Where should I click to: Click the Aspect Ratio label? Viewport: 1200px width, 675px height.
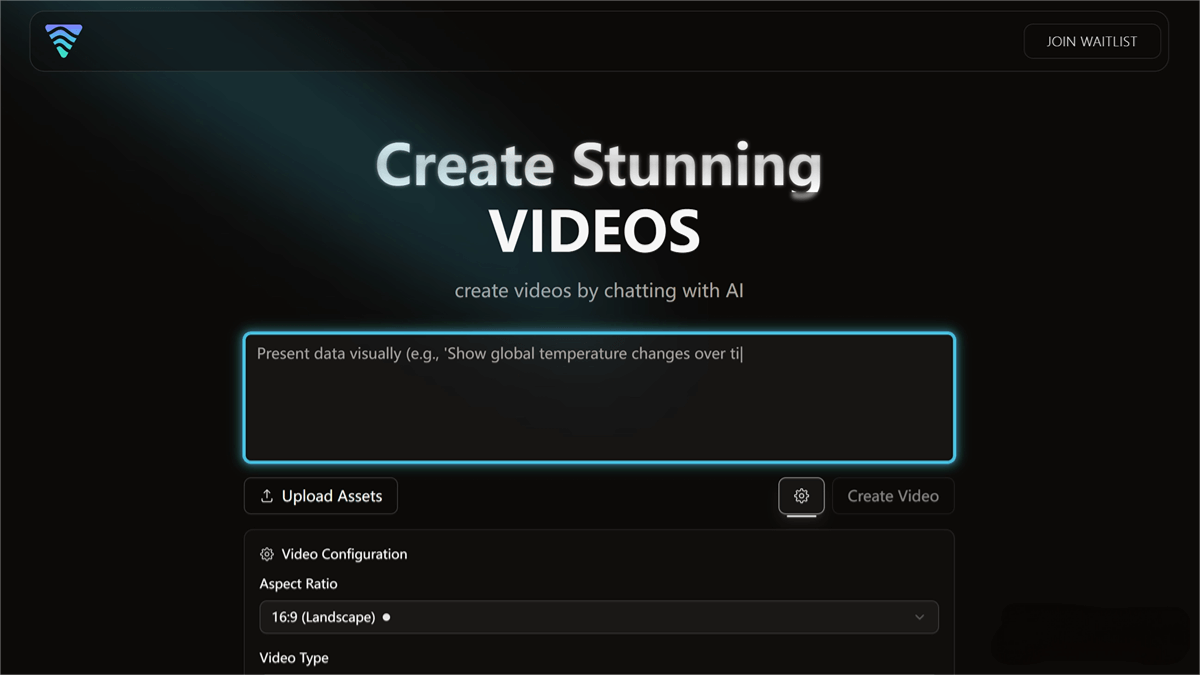pos(298,584)
